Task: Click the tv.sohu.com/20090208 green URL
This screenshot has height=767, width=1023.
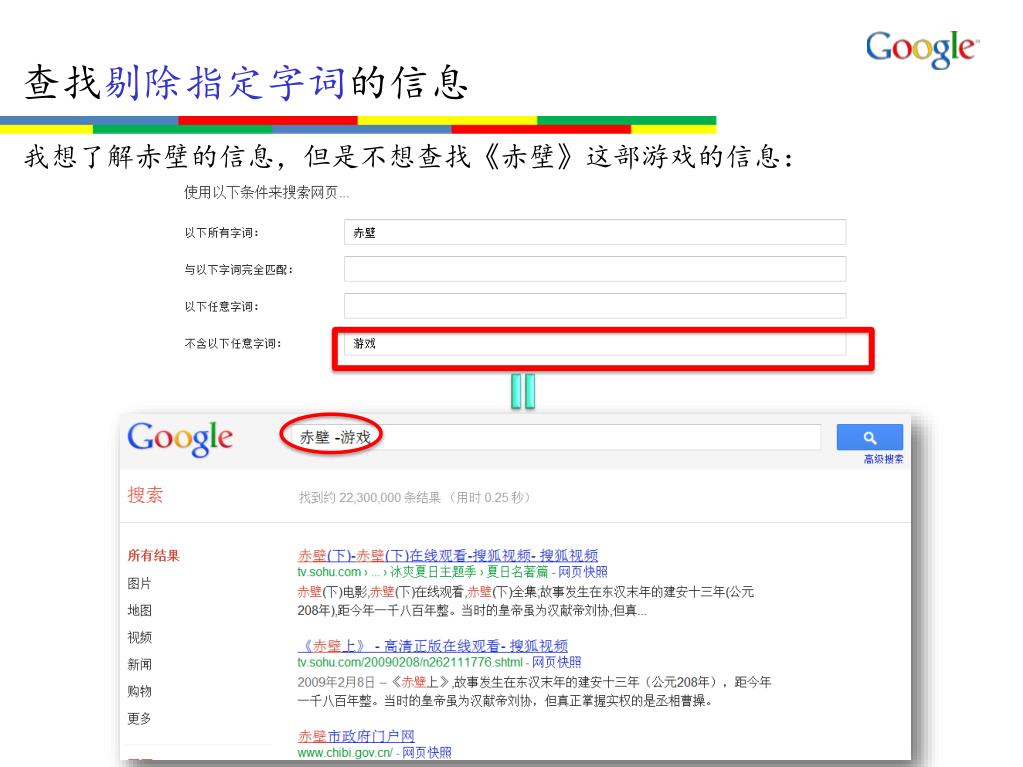Action: point(410,662)
